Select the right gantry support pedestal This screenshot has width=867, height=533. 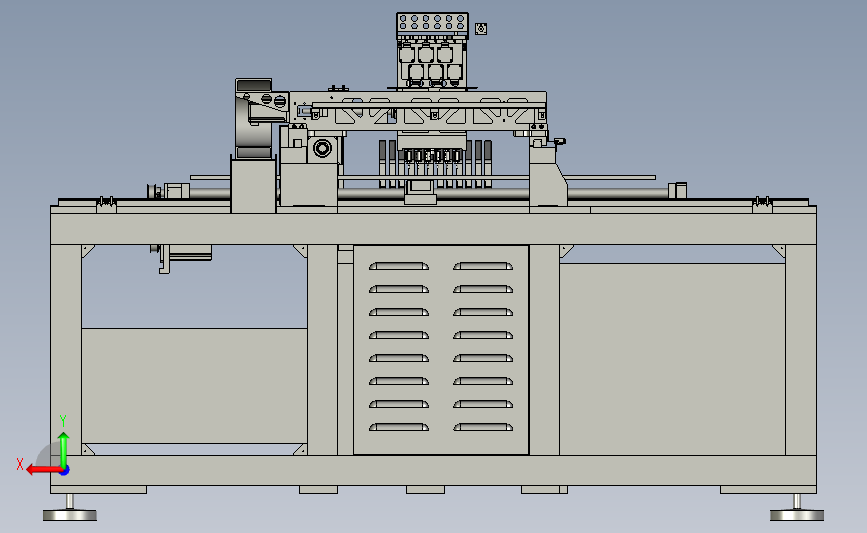547,176
